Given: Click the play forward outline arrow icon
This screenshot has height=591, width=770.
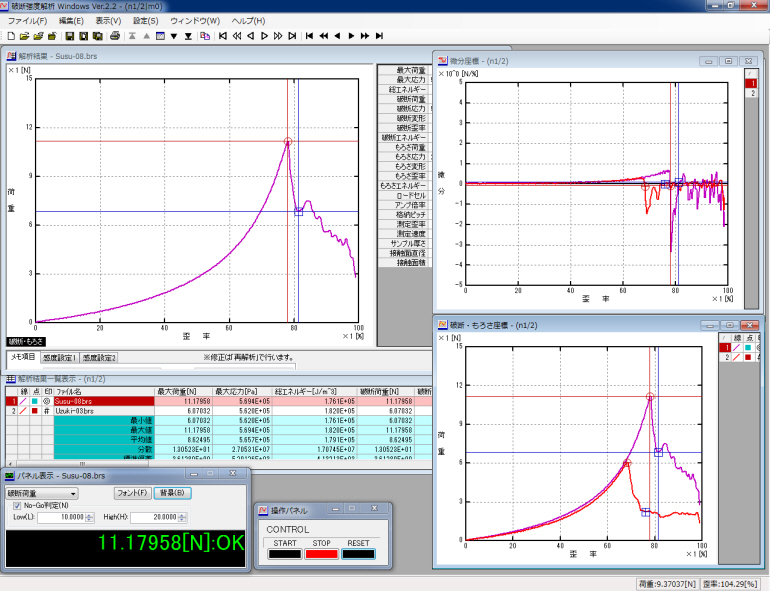Looking at the screenshot, I should pyautogui.click(x=264, y=36).
